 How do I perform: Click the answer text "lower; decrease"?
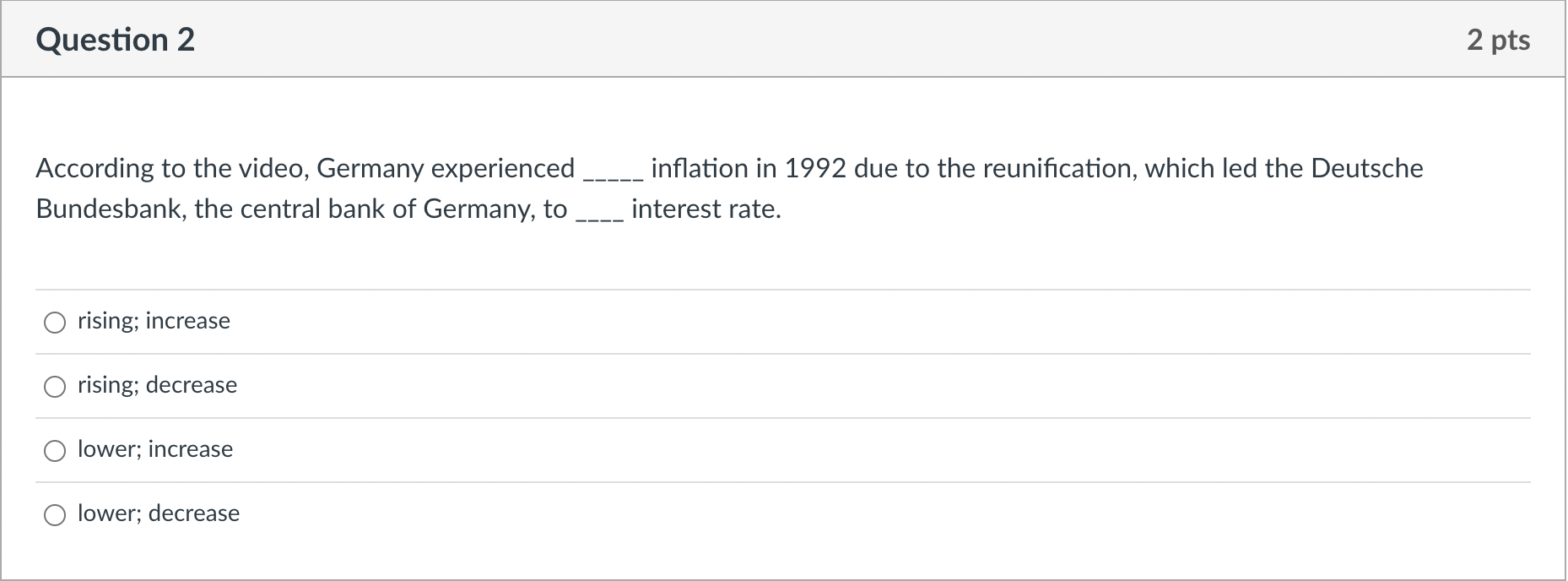click(x=158, y=513)
